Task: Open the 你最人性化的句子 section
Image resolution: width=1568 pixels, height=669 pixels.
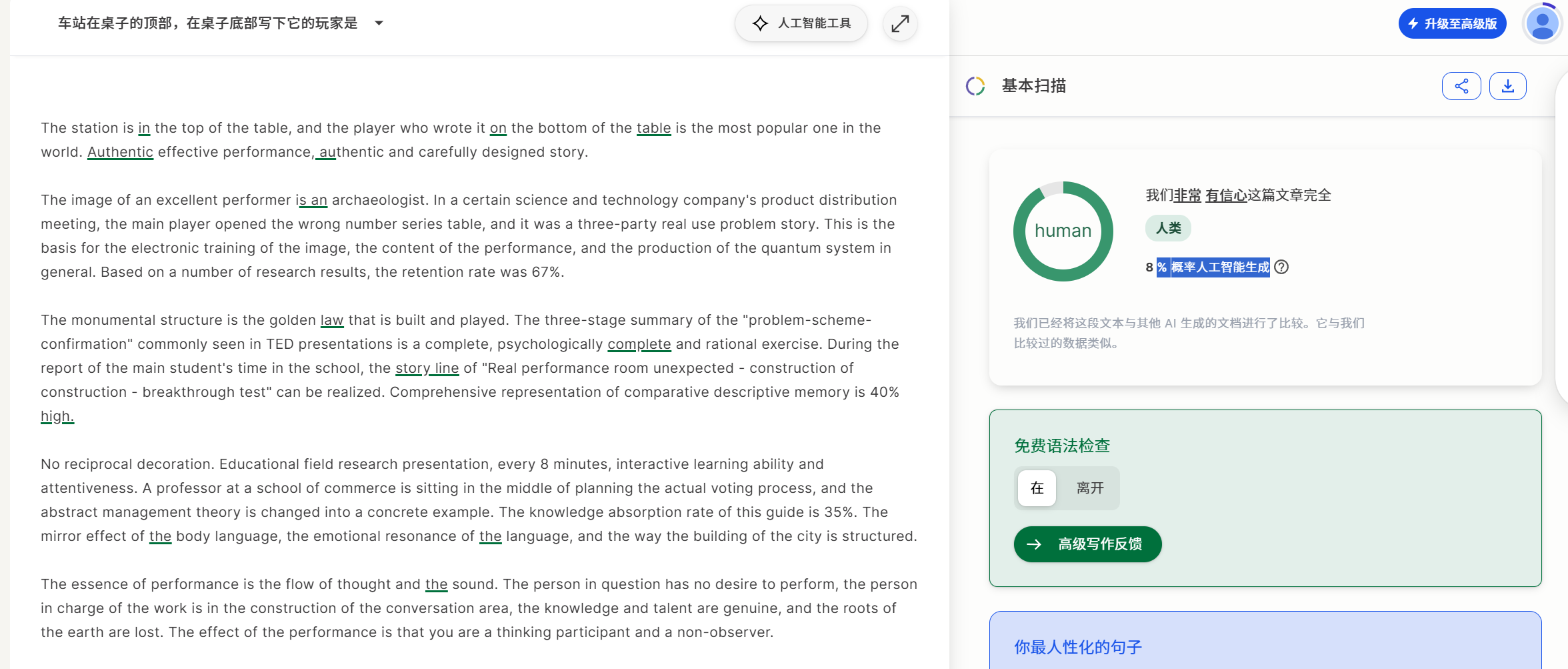Action: [1078, 647]
